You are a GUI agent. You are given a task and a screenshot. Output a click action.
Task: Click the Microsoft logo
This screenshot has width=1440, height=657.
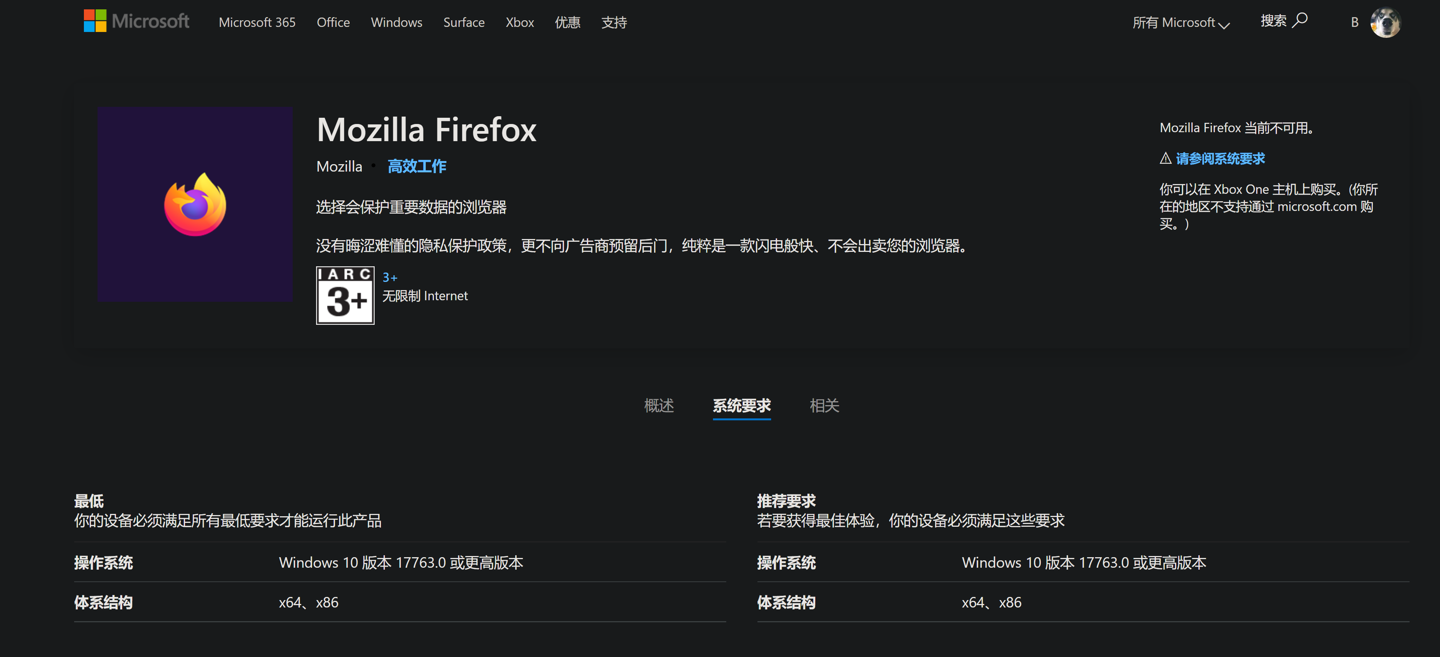(136, 21)
